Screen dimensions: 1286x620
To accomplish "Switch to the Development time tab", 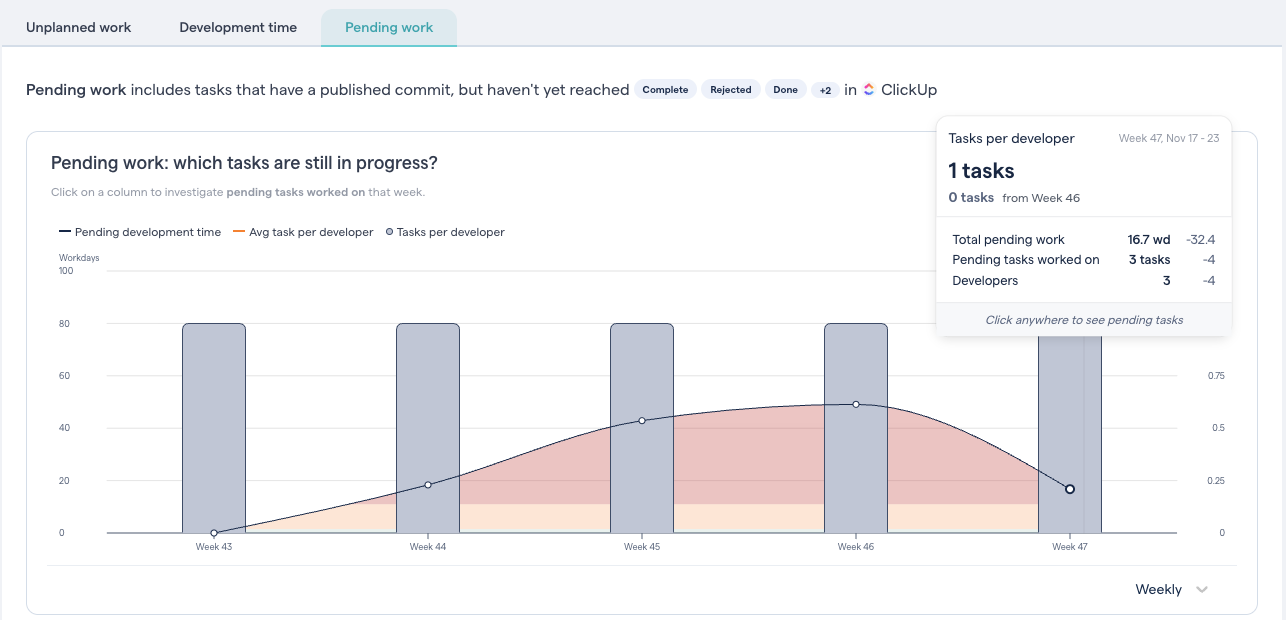I will click(238, 27).
